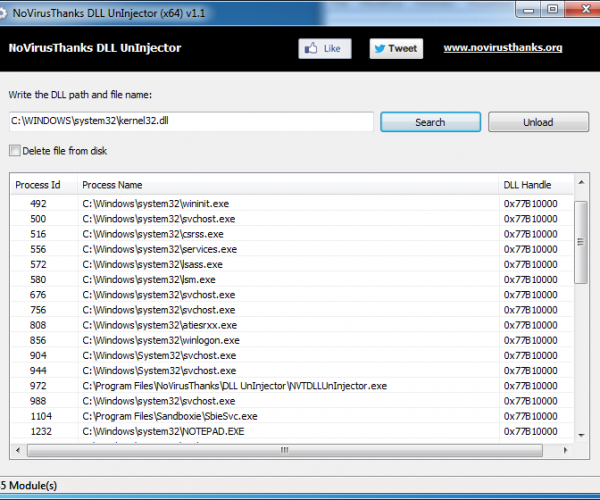Click the vertical scrollbar up arrow
The height and width of the screenshot is (500, 600).
581,183
